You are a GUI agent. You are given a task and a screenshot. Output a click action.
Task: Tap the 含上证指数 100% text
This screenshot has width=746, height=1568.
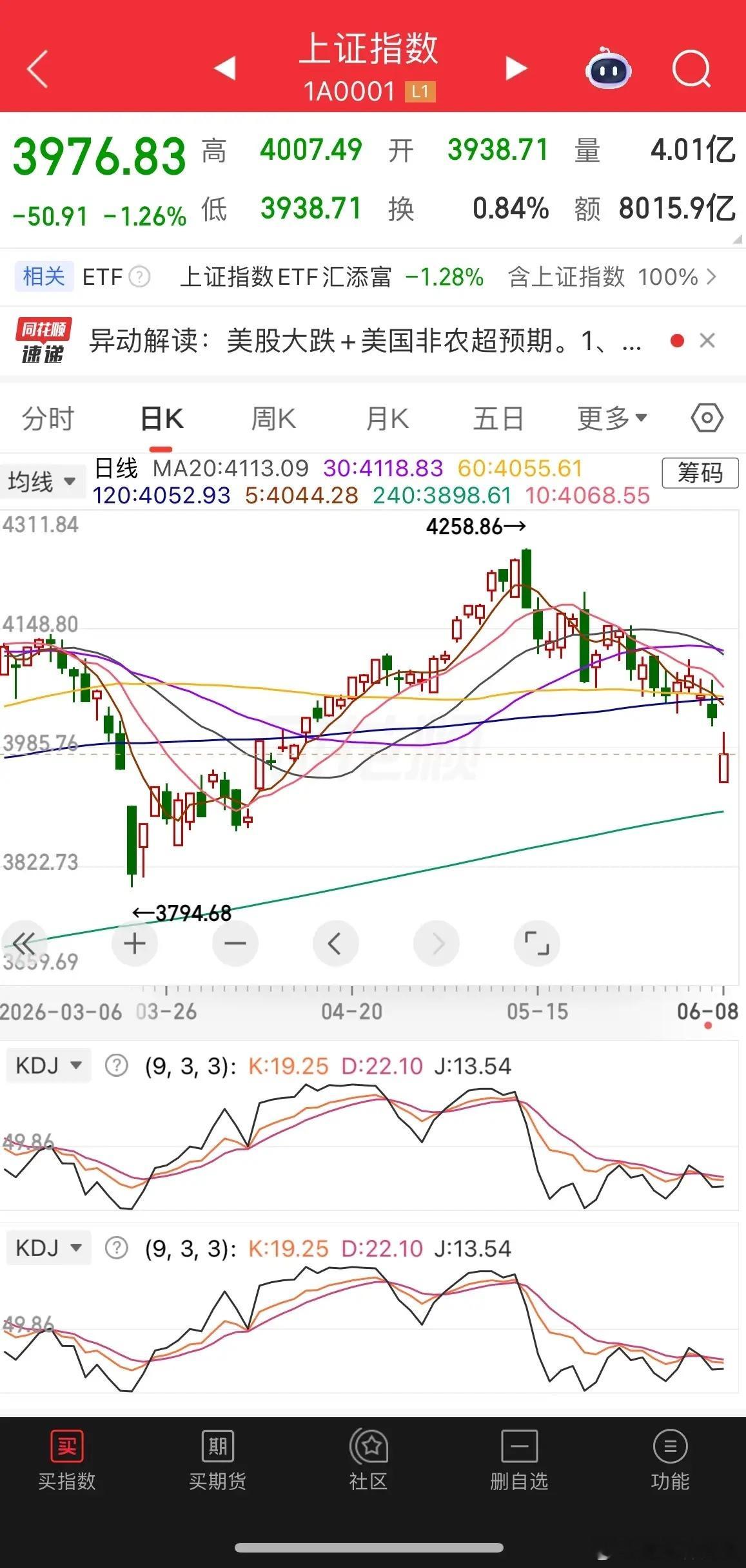(x=603, y=277)
